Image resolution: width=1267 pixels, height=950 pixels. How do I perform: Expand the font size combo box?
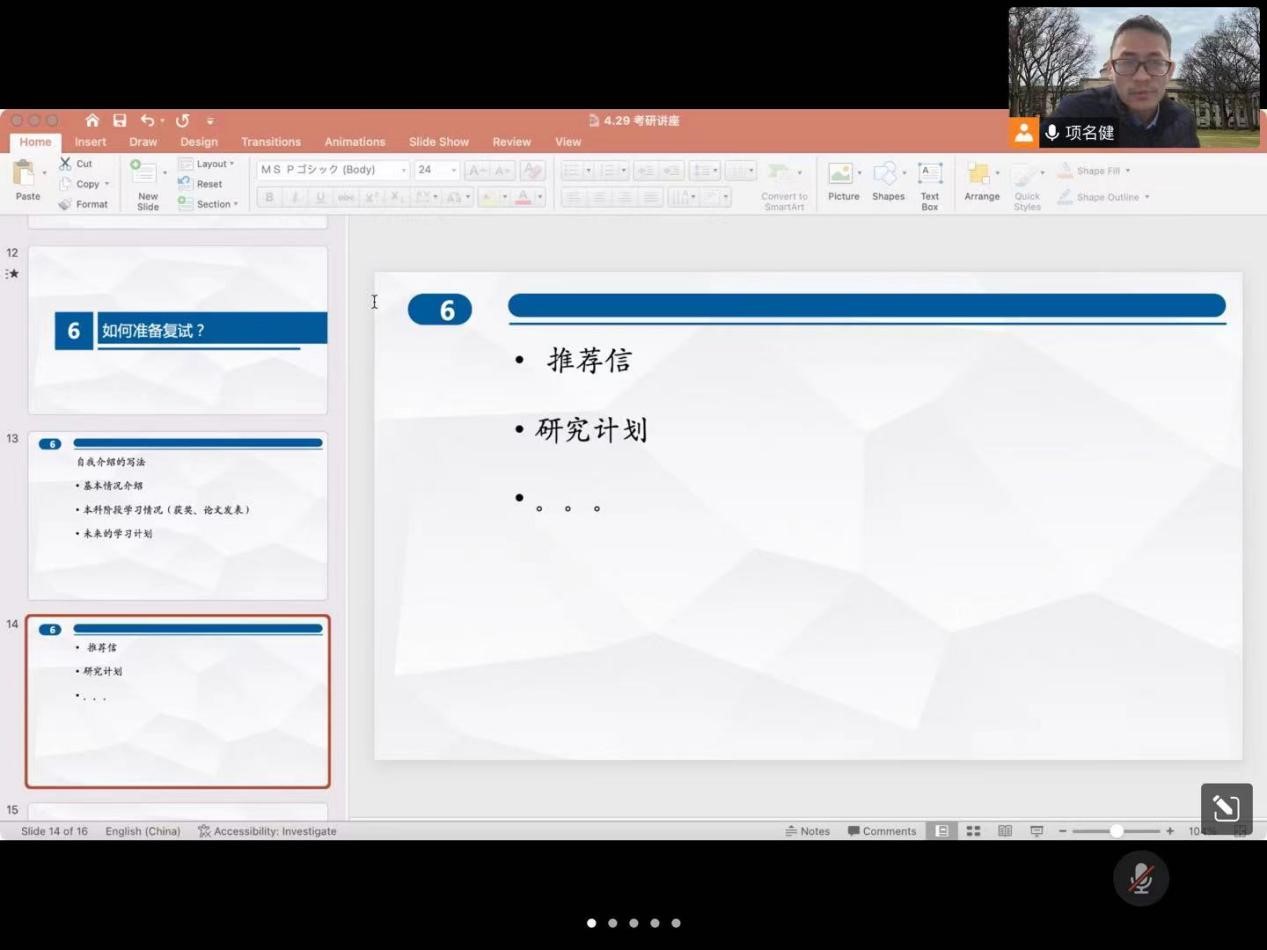pyautogui.click(x=453, y=170)
